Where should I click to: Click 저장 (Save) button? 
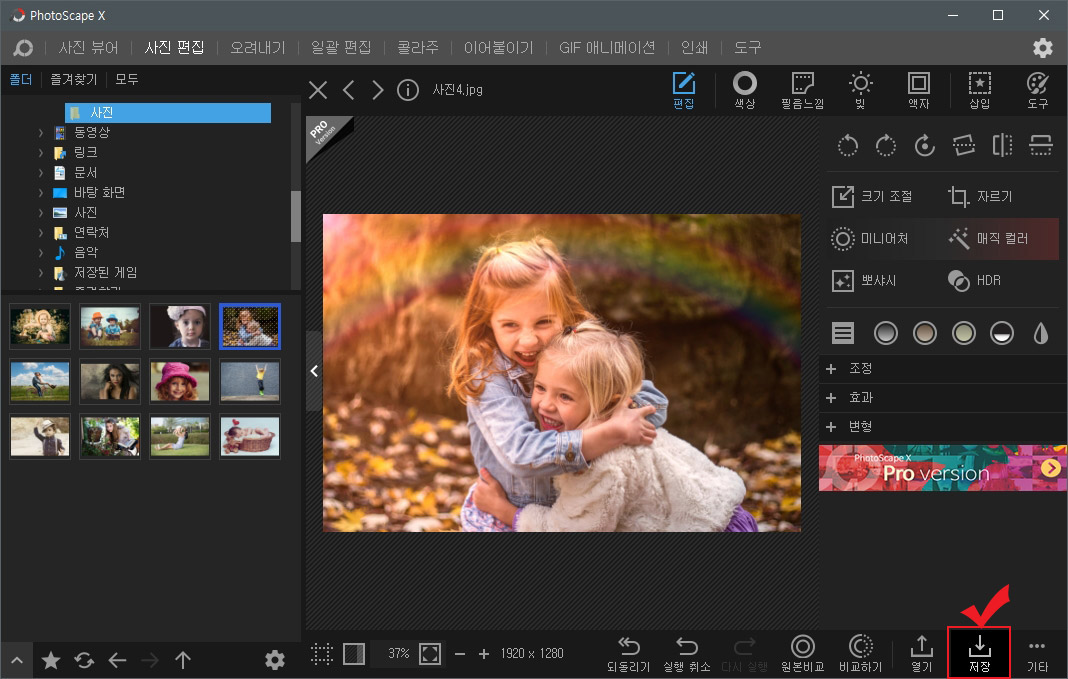(x=979, y=653)
